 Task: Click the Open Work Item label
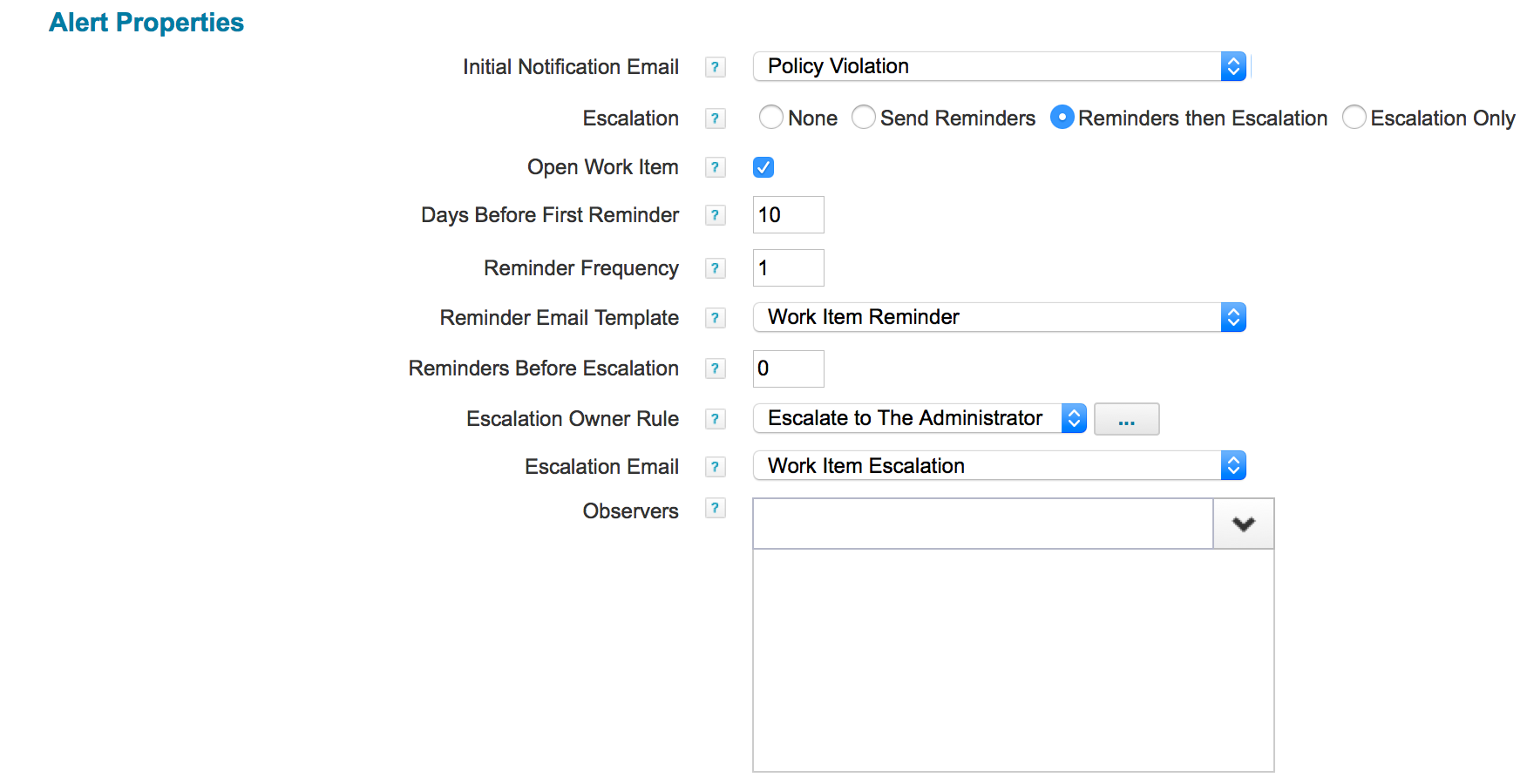click(603, 167)
